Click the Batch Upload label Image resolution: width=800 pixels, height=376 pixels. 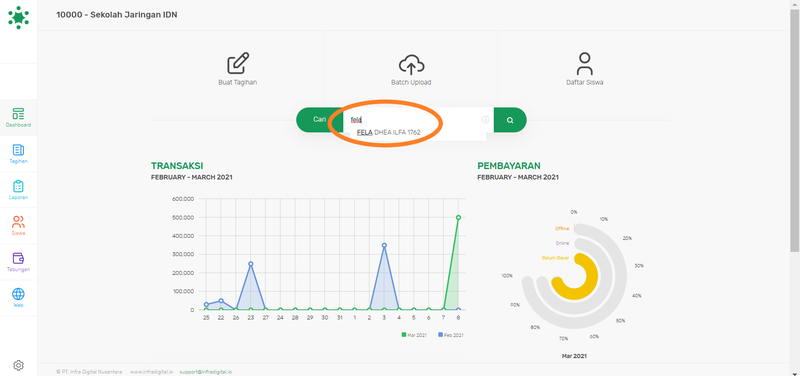pyautogui.click(x=411, y=82)
